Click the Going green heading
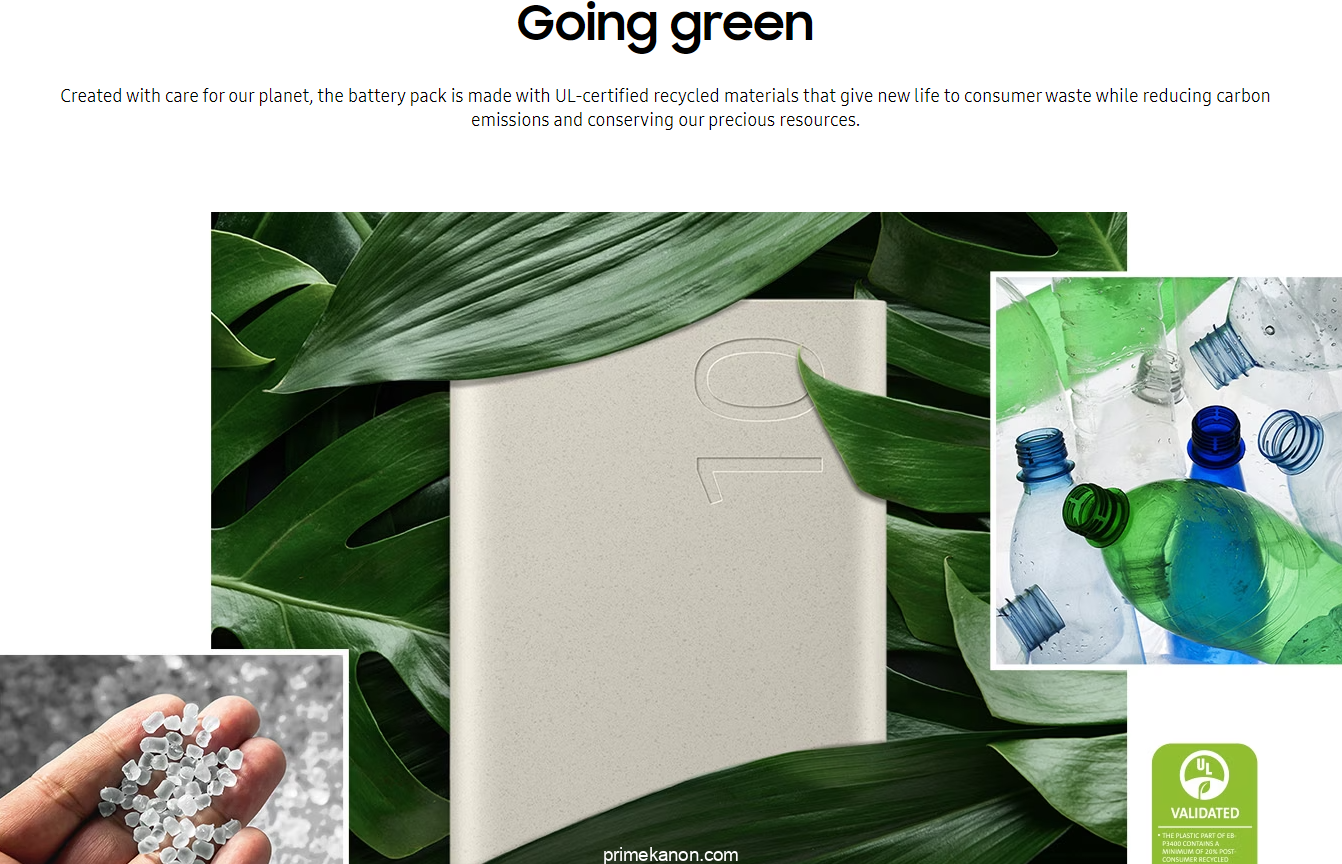1342x864 pixels. click(x=665, y=23)
